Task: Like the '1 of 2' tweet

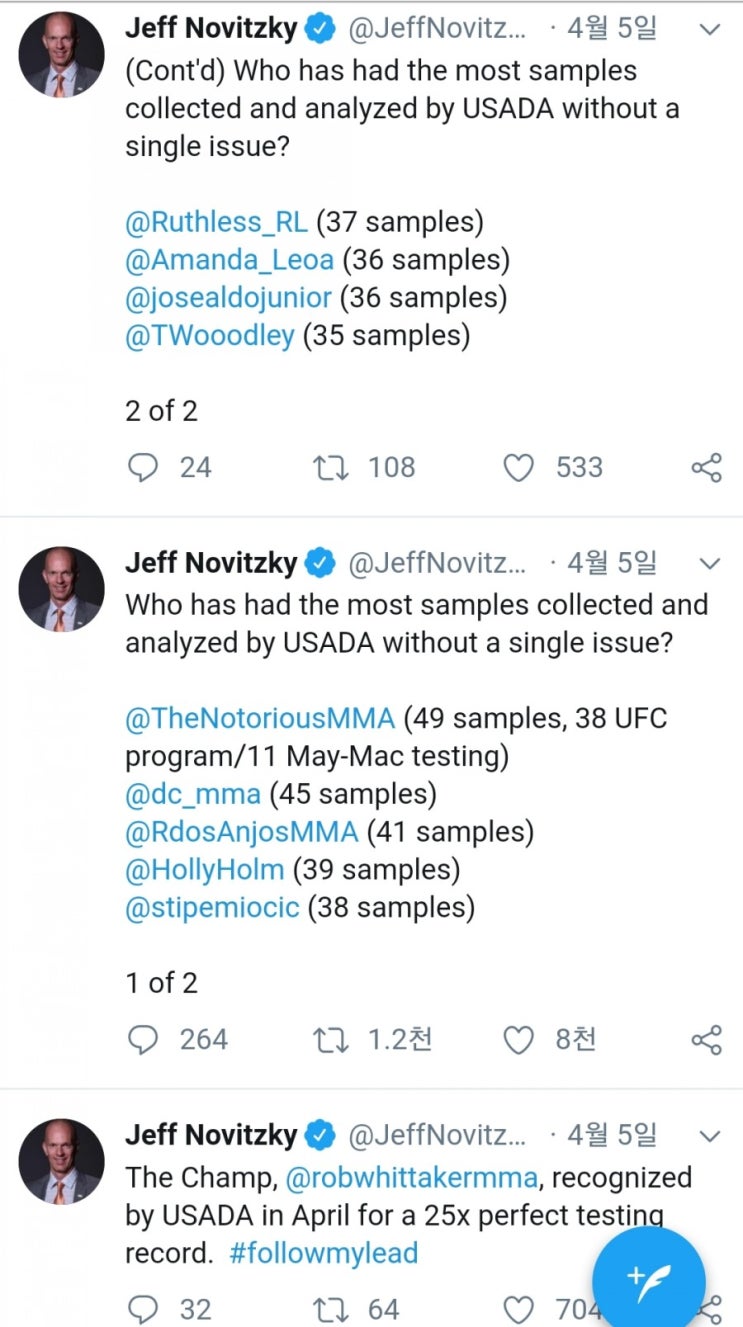Action: pyautogui.click(x=518, y=1040)
